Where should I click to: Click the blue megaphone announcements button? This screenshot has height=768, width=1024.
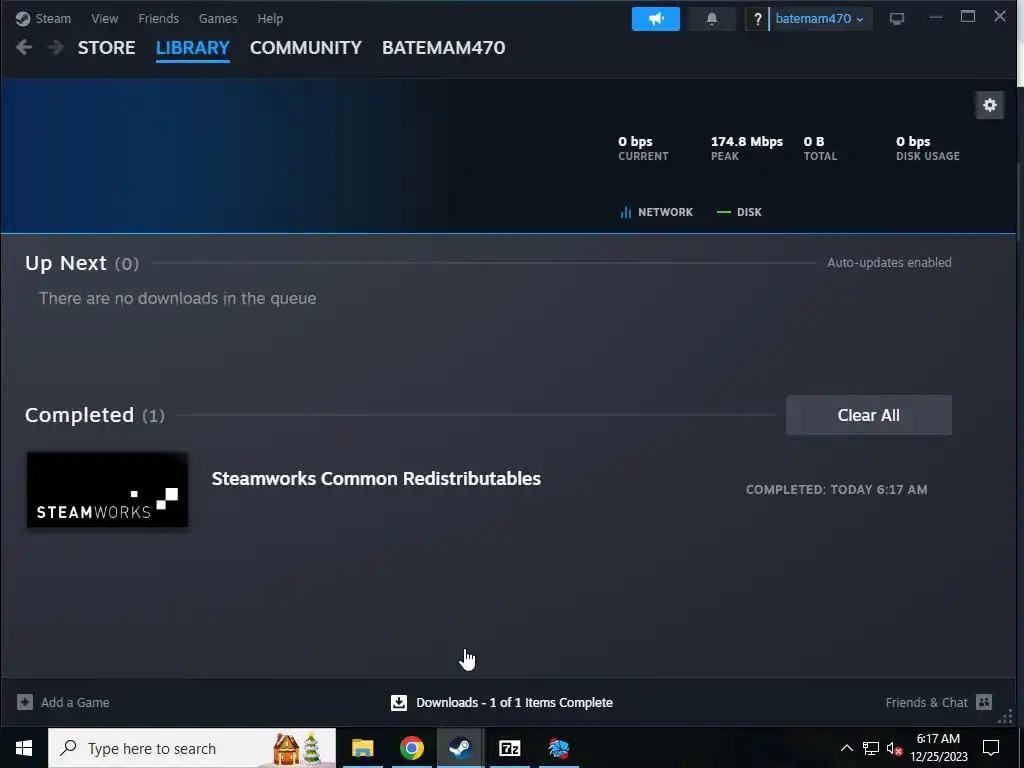pos(656,19)
